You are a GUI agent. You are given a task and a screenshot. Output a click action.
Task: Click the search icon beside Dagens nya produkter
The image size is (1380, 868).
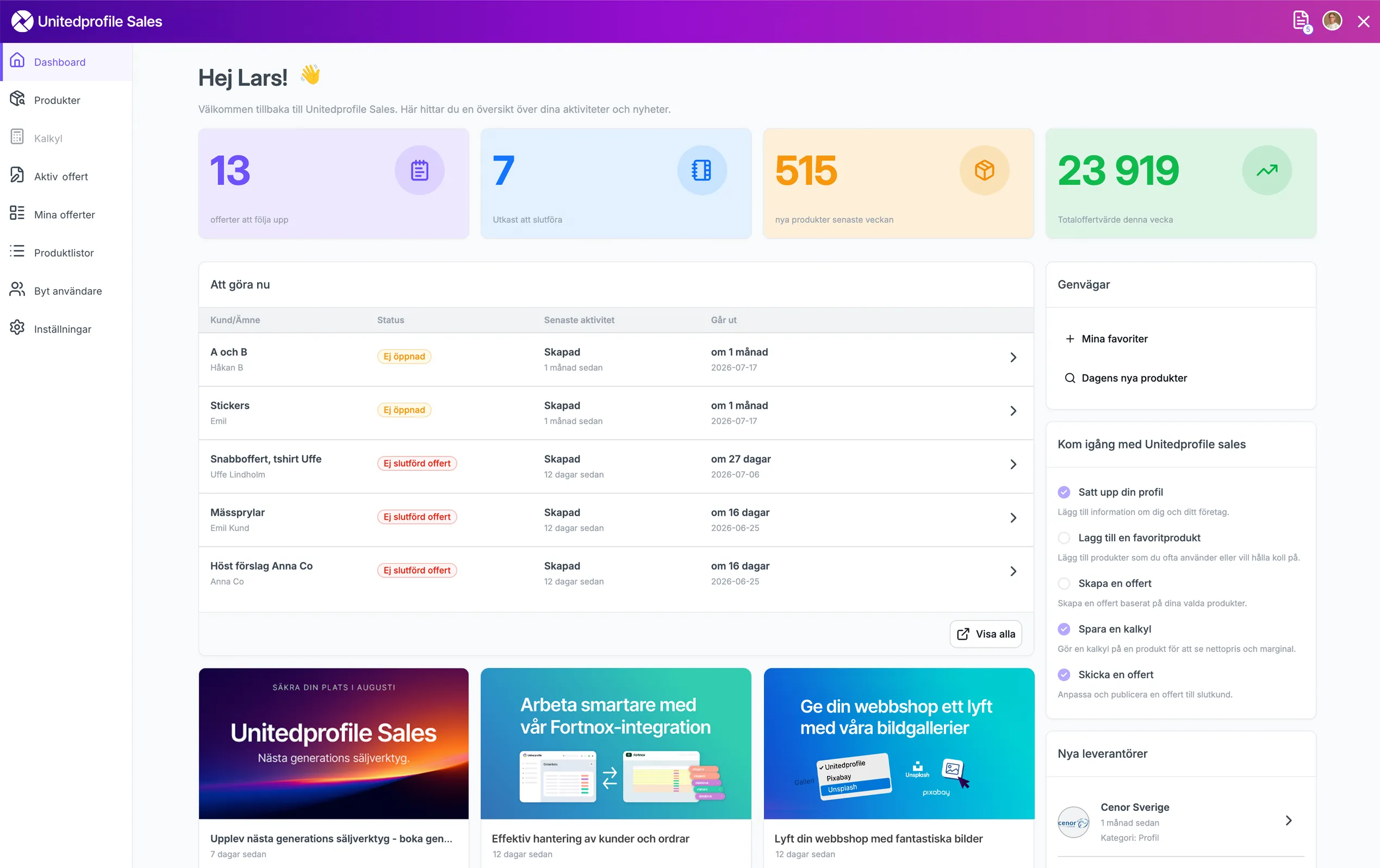1070,378
